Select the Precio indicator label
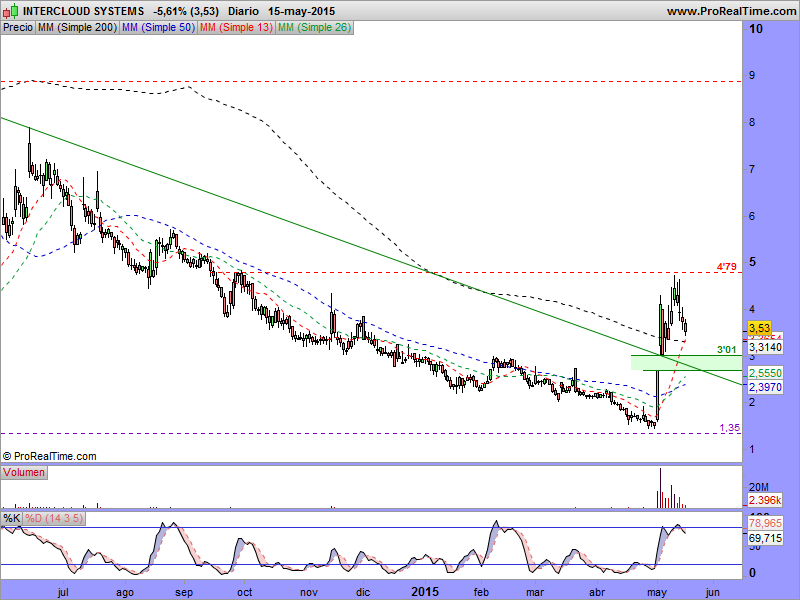Screen dimensions: 800x600 [x=18, y=28]
